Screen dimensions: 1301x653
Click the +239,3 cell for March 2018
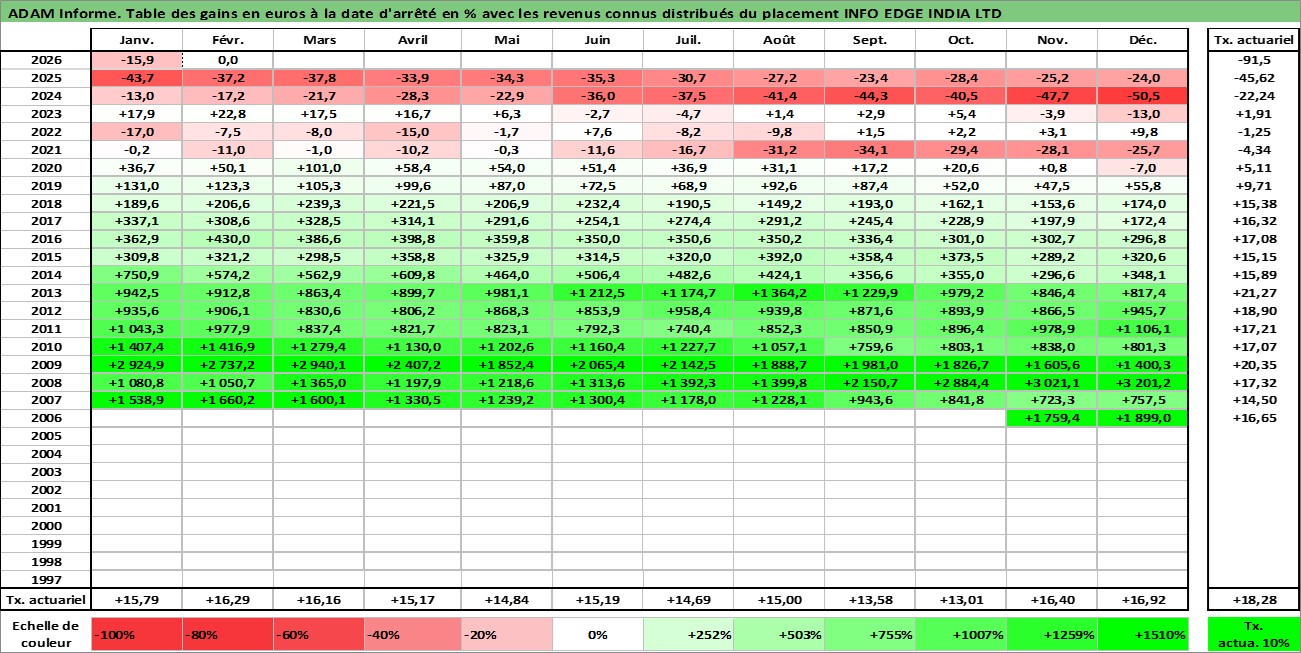tap(318, 203)
